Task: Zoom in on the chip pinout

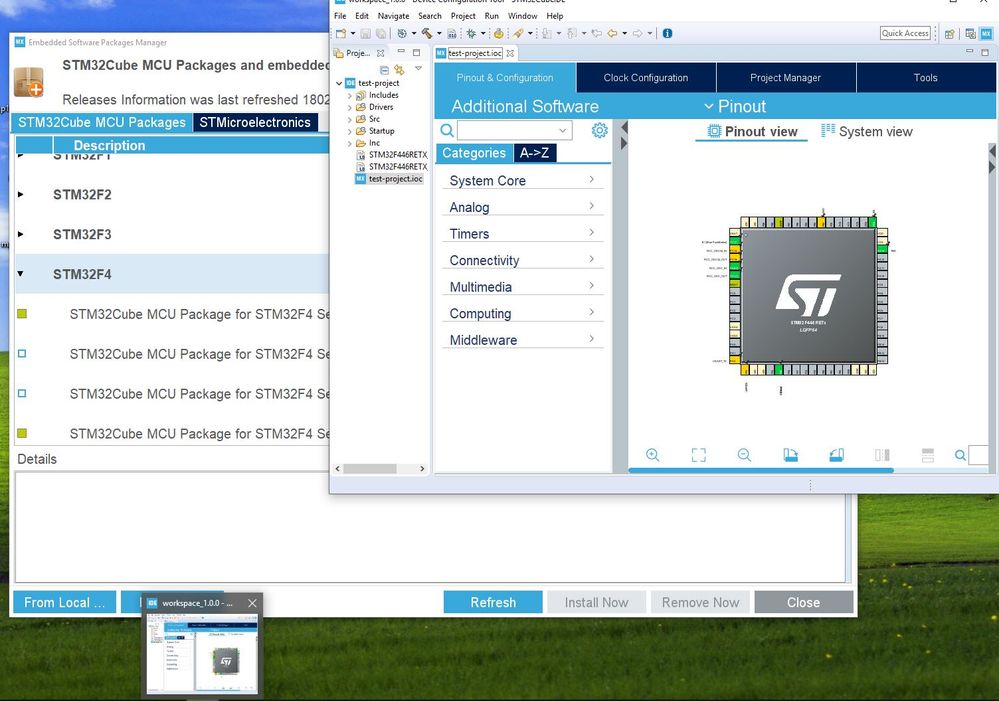Action: point(652,454)
